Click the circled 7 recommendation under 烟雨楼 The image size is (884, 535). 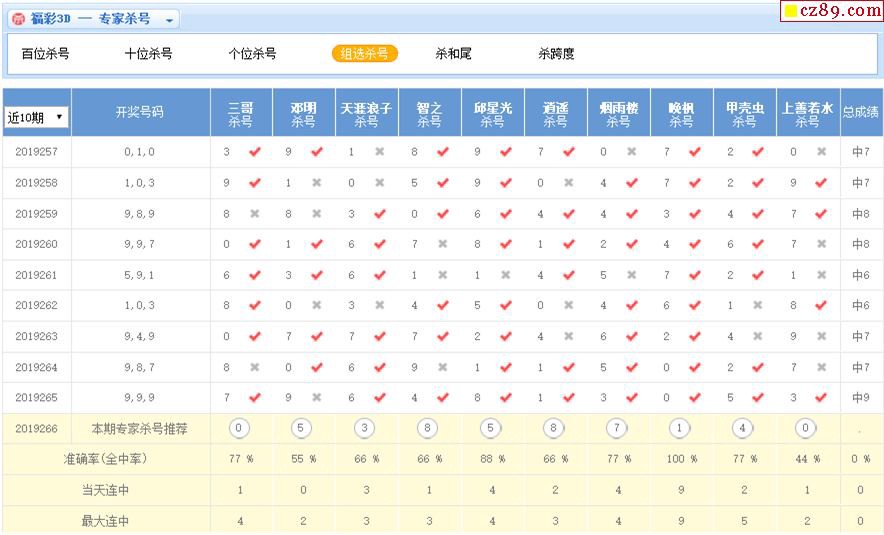click(x=618, y=428)
